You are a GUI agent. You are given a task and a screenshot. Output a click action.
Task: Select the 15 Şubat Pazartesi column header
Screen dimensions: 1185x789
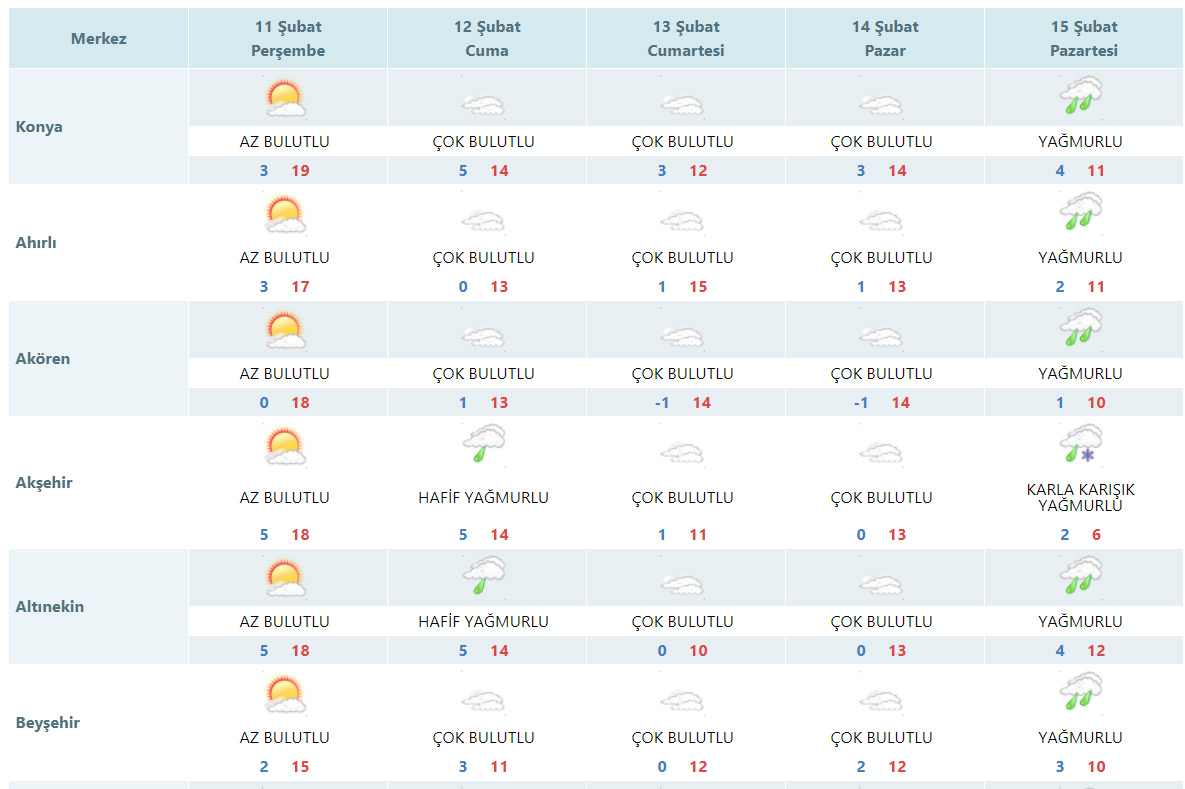tap(1084, 39)
